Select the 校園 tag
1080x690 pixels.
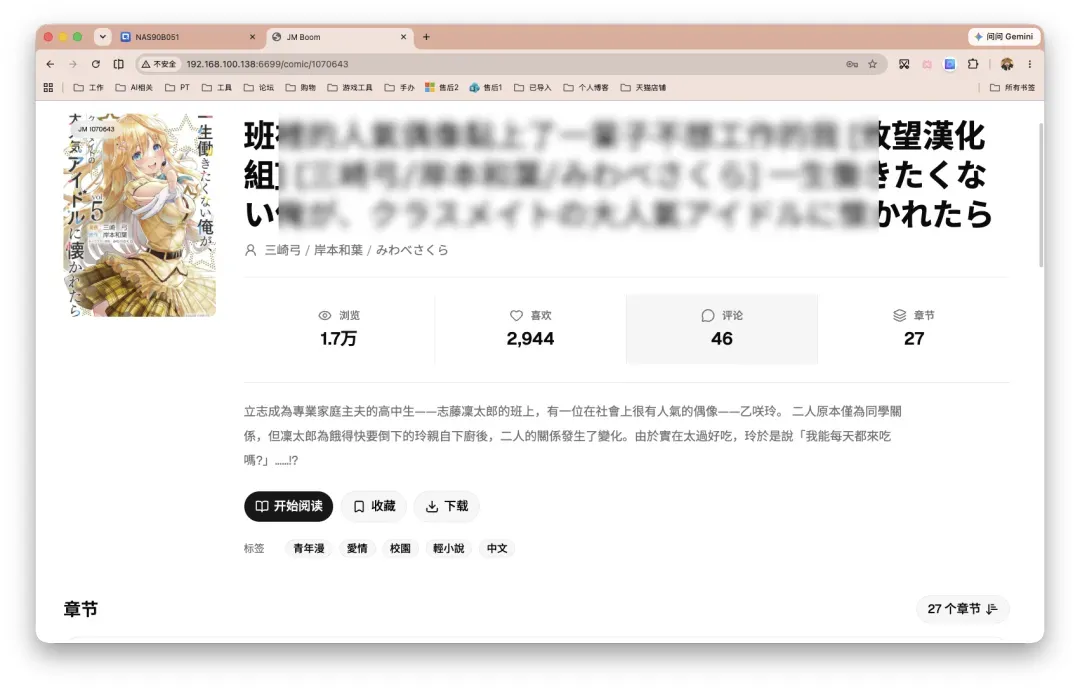click(x=400, y=548)
